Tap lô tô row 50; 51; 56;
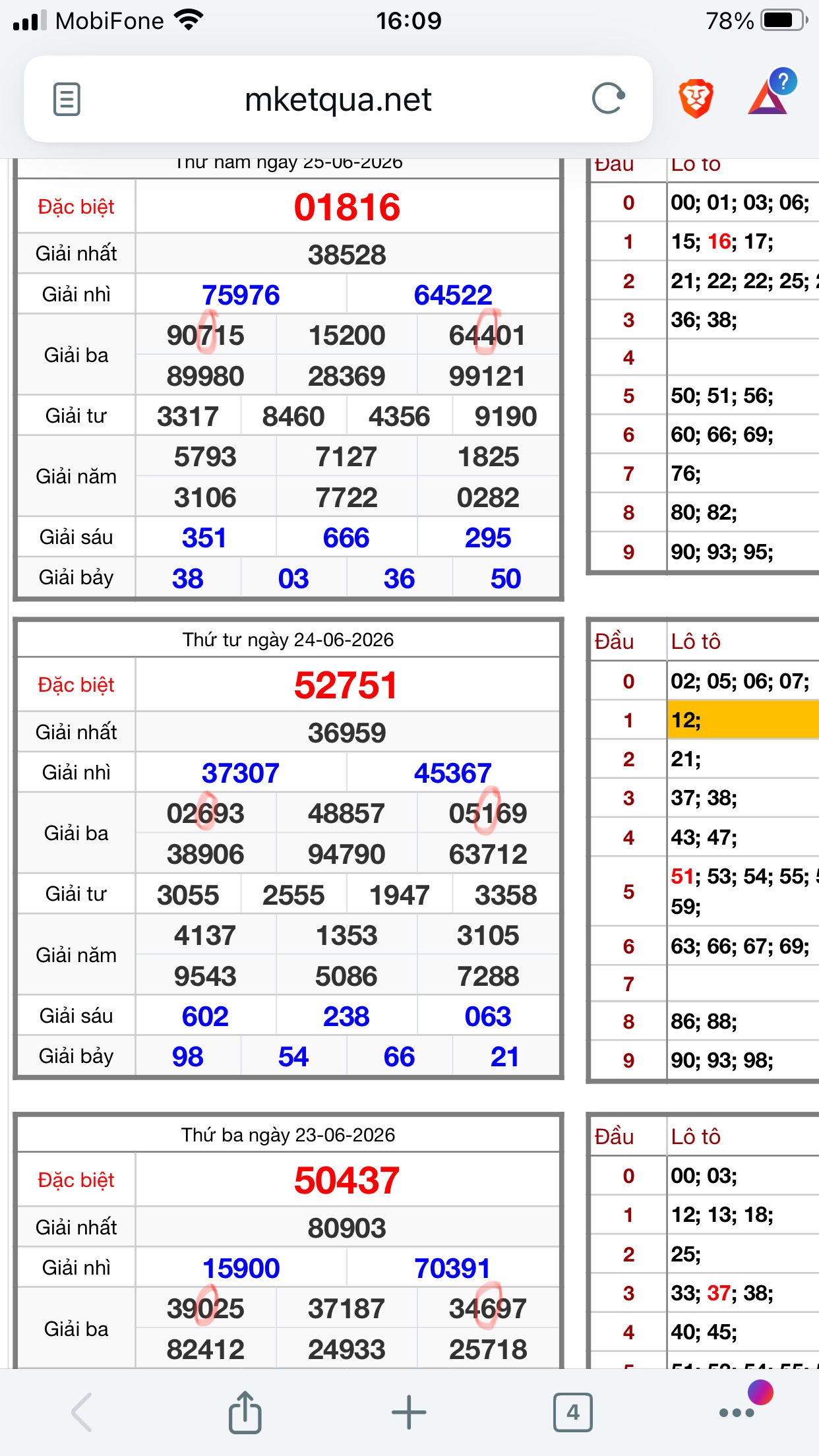The height and width of the screenshot is (1456, 819). point(722,396)
